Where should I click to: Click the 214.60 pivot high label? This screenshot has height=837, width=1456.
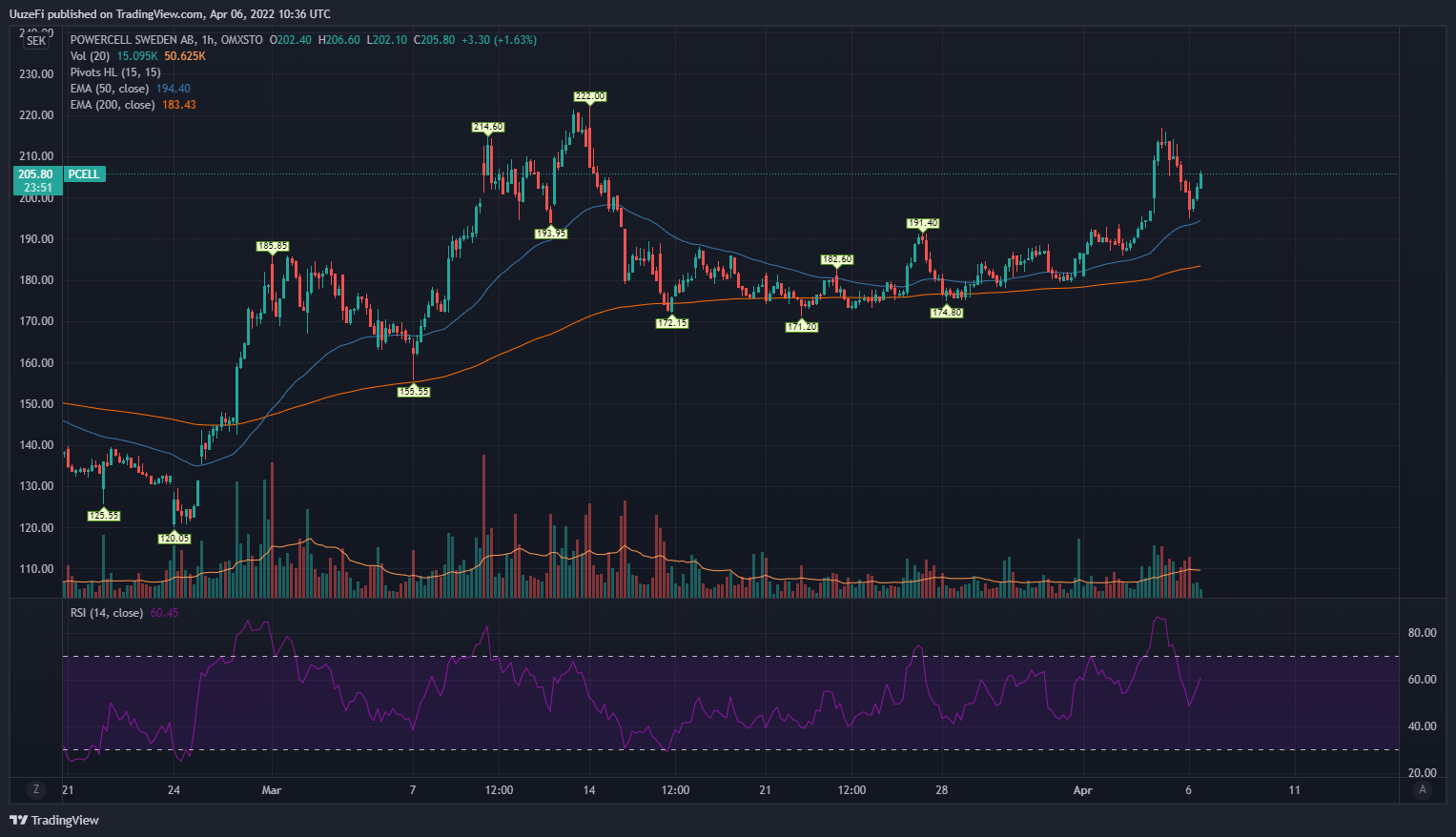[488, 127]
